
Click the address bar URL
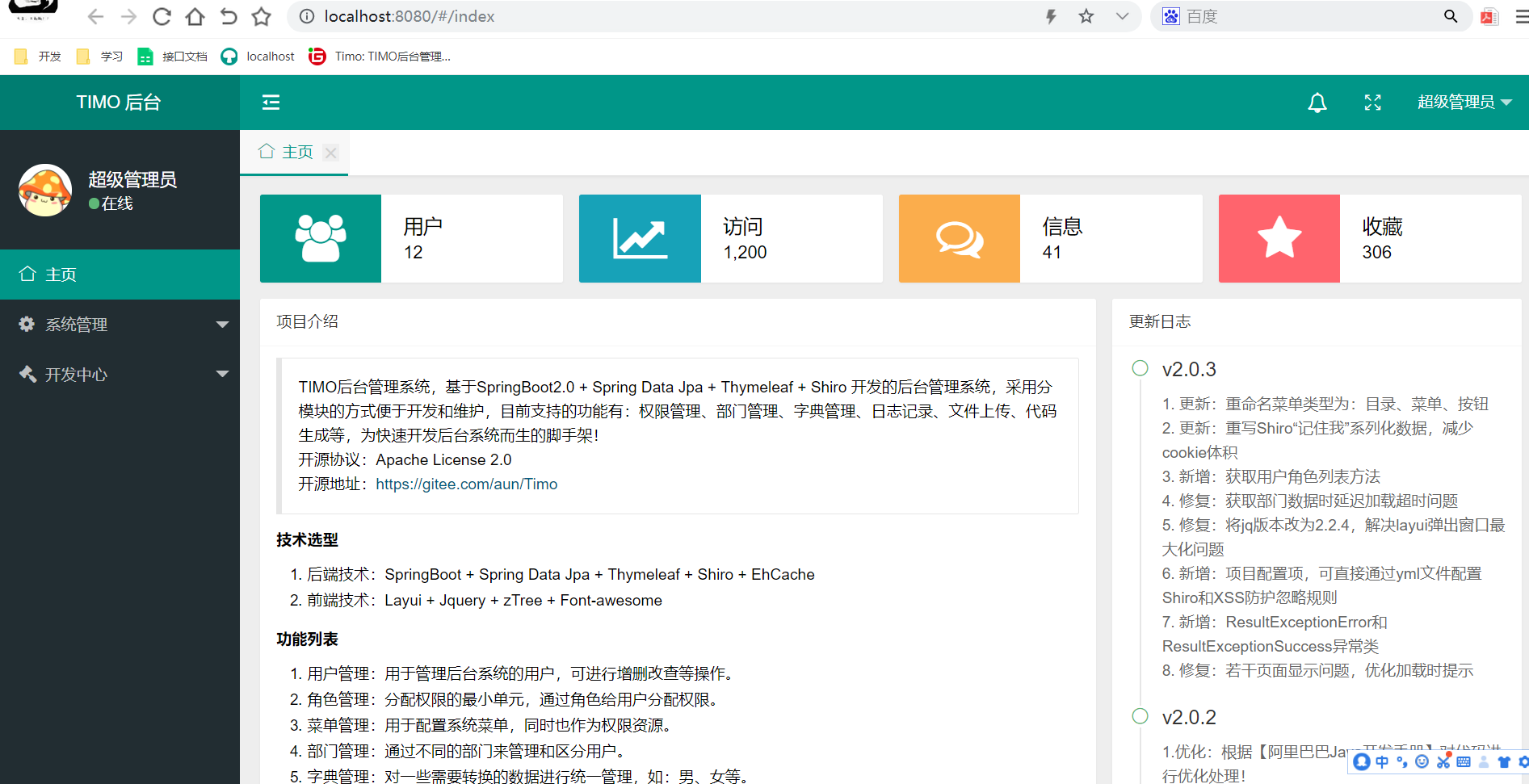[x=410, y=16]
